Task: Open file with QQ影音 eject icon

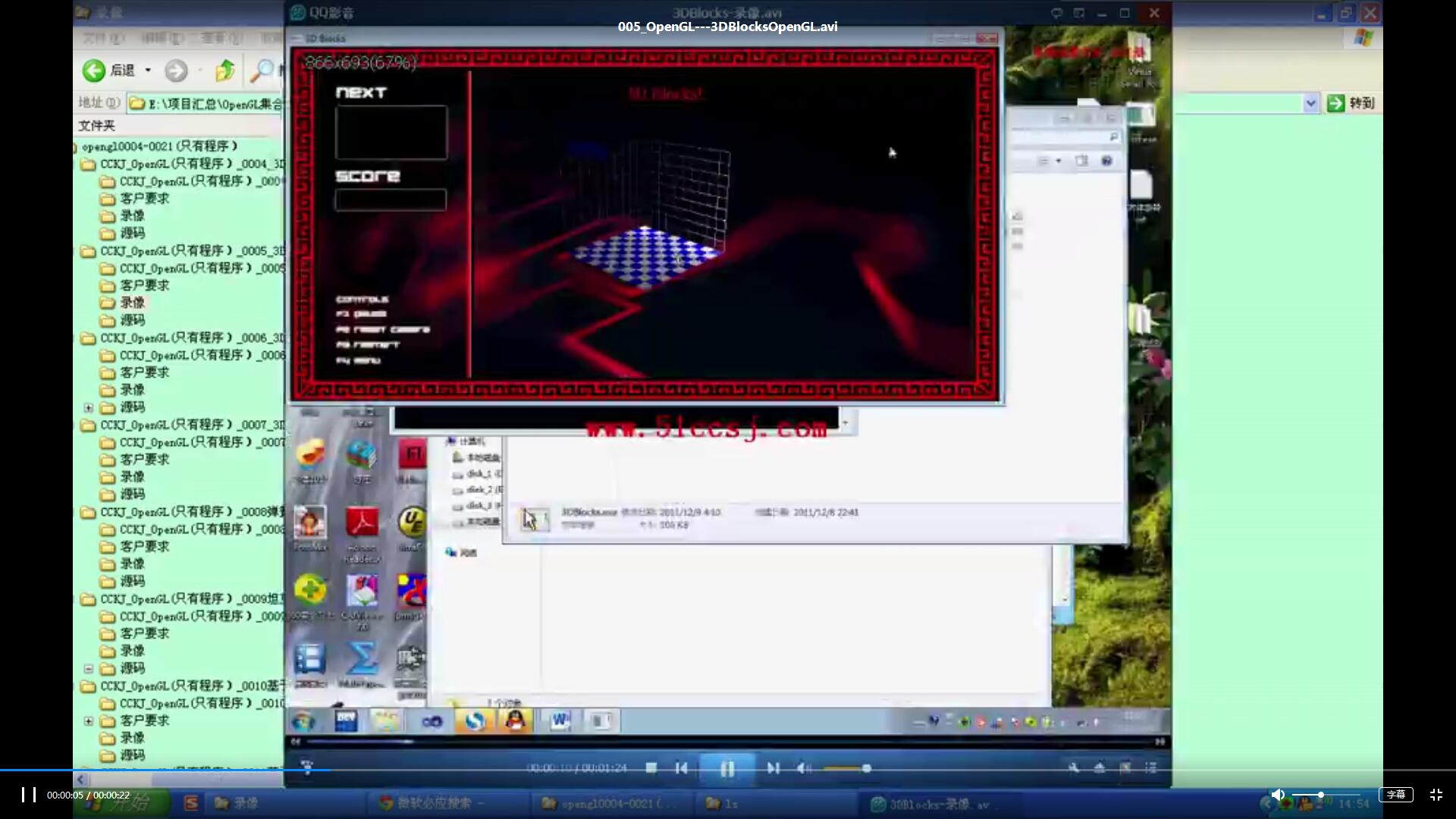Action: click(x=1100, y=768)
